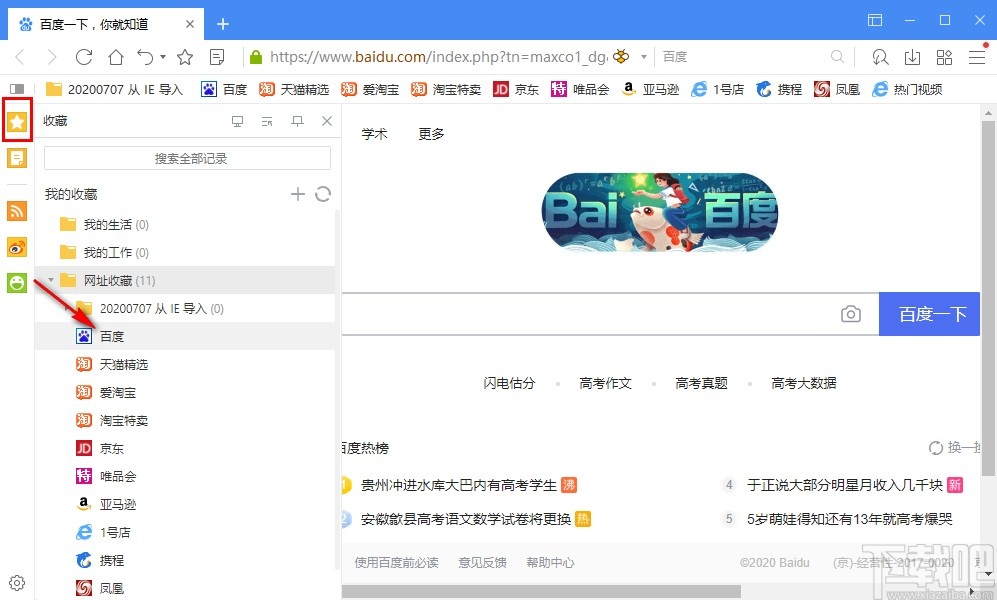Open the RSS feed sidebar icon
997x600 pixels.
pyautogui.click(x=17, y=211)
